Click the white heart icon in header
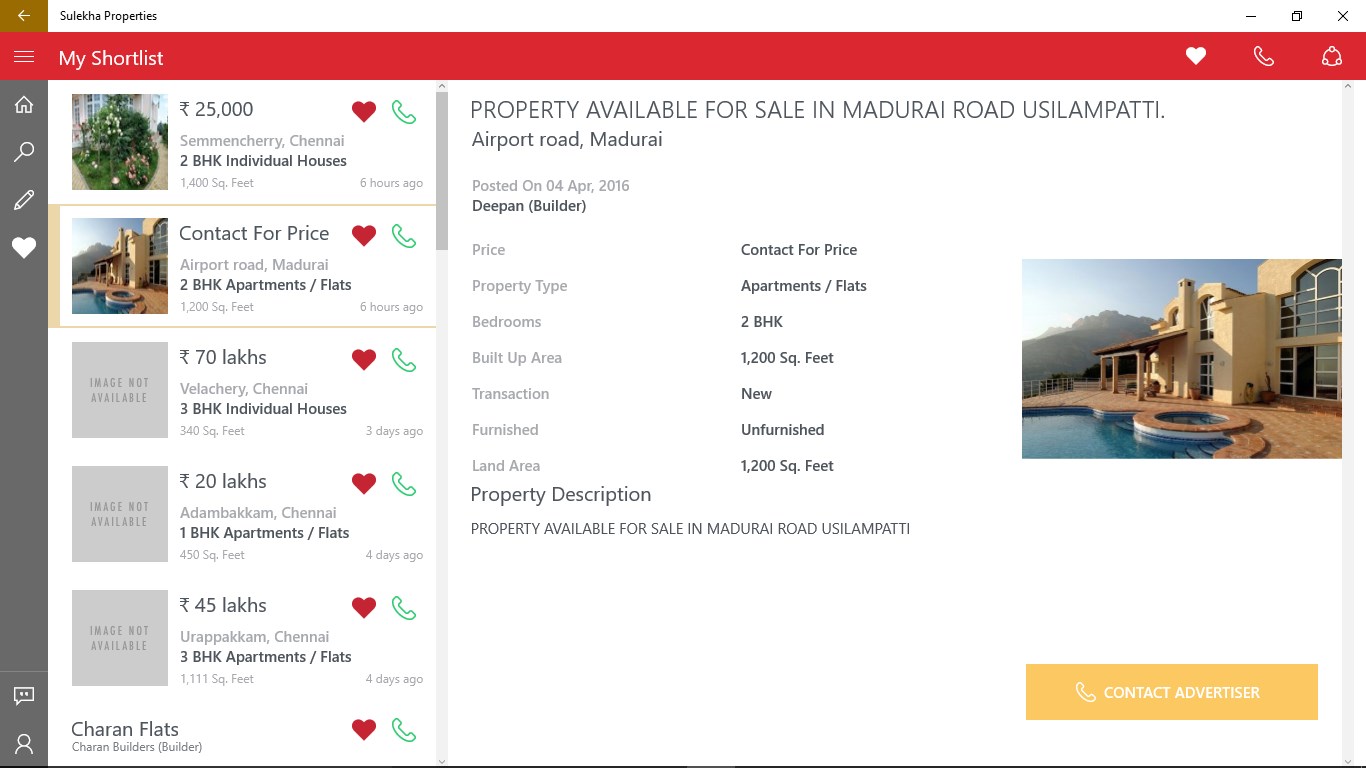Screen dimensions: 1366x768 coord(1196,57)
